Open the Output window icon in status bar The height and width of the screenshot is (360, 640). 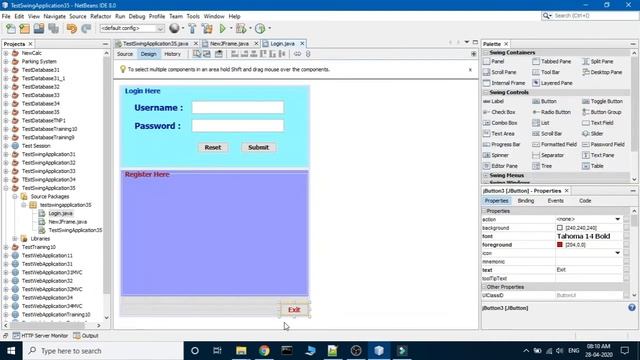[x=77, y=336]
